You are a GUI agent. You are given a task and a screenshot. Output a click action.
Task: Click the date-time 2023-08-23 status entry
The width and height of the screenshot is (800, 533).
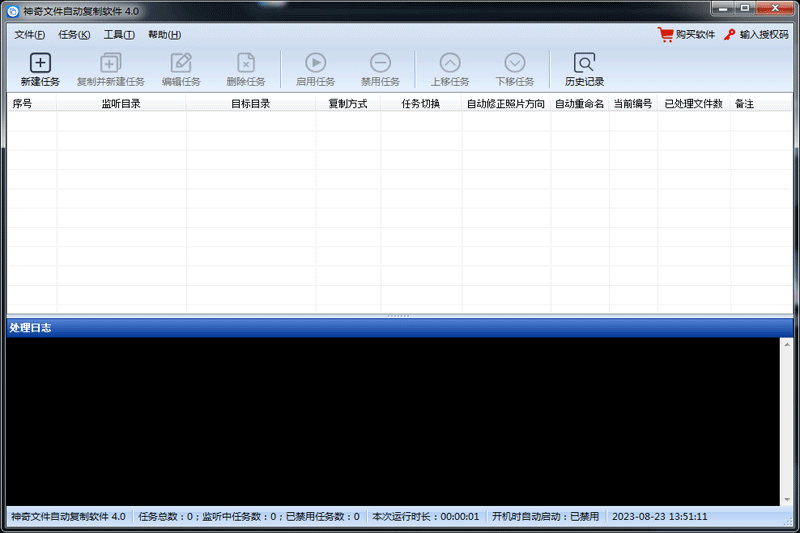point(660,517)
